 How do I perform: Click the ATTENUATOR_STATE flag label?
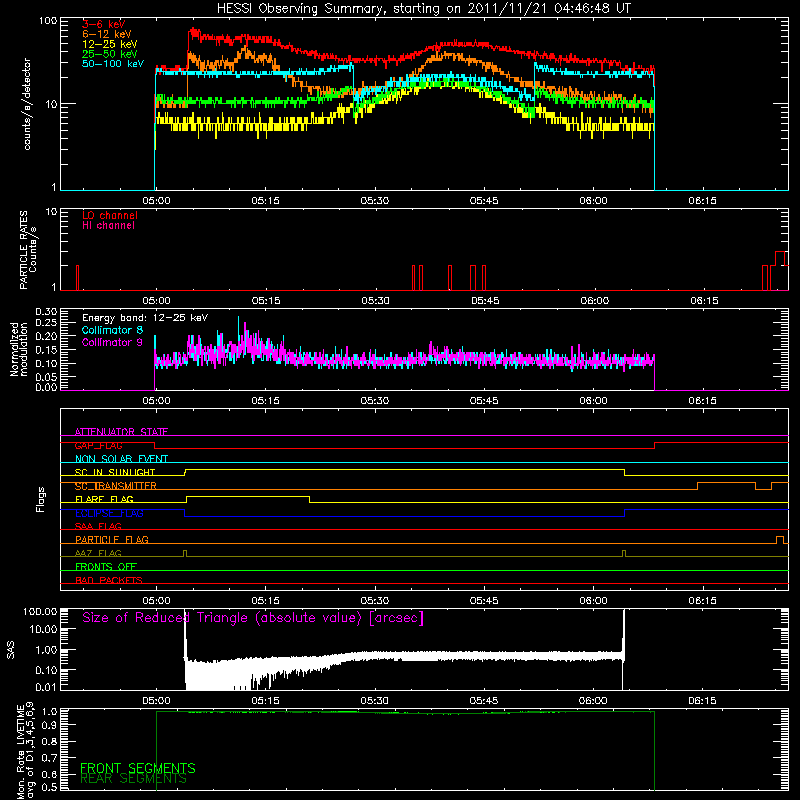(x=121, y=432)
